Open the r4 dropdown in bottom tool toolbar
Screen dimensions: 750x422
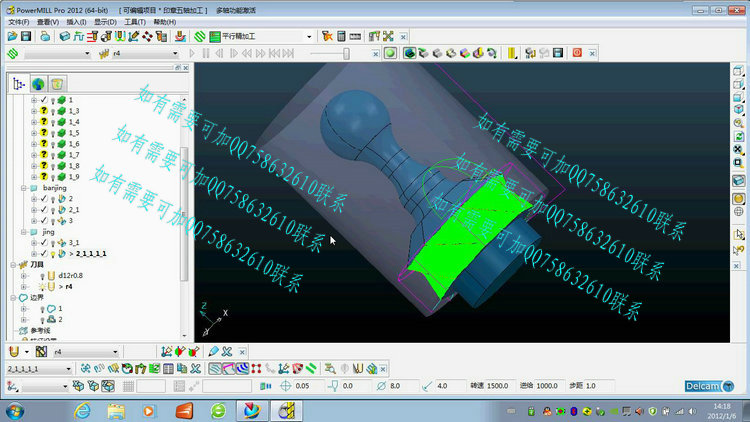(x=115, y=352)
